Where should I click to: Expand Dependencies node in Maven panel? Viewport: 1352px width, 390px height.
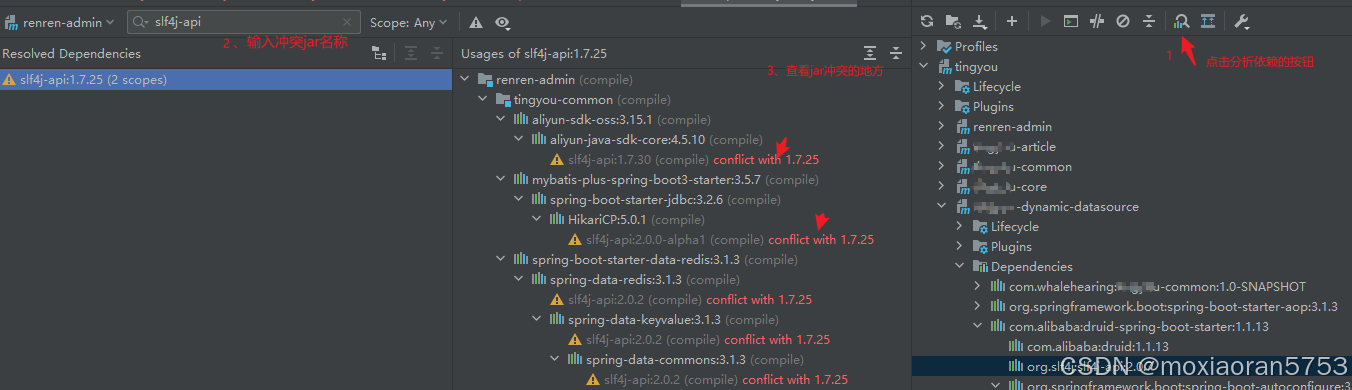coord(960,267)
